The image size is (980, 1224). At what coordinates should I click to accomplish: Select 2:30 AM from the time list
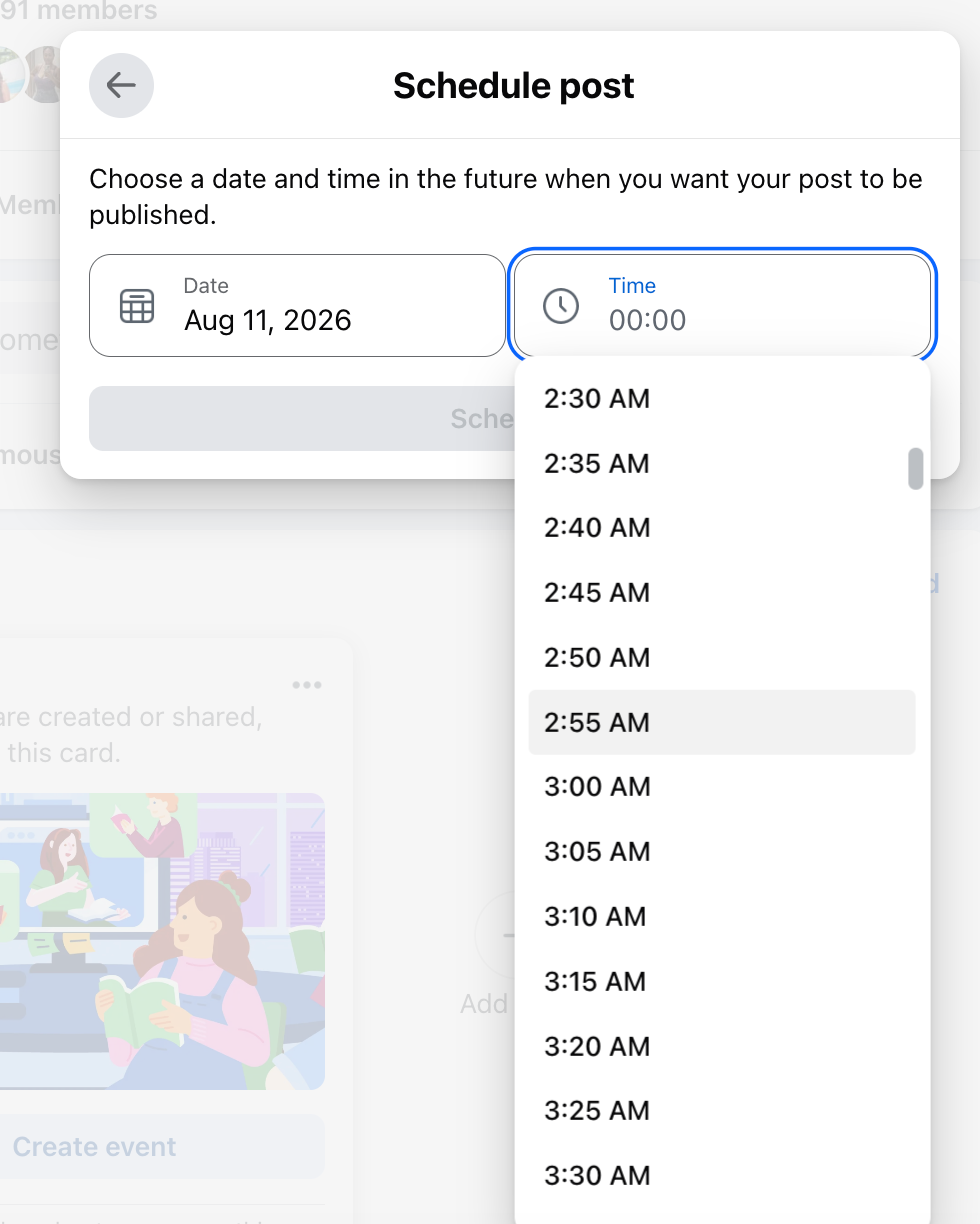coord(722,399)
